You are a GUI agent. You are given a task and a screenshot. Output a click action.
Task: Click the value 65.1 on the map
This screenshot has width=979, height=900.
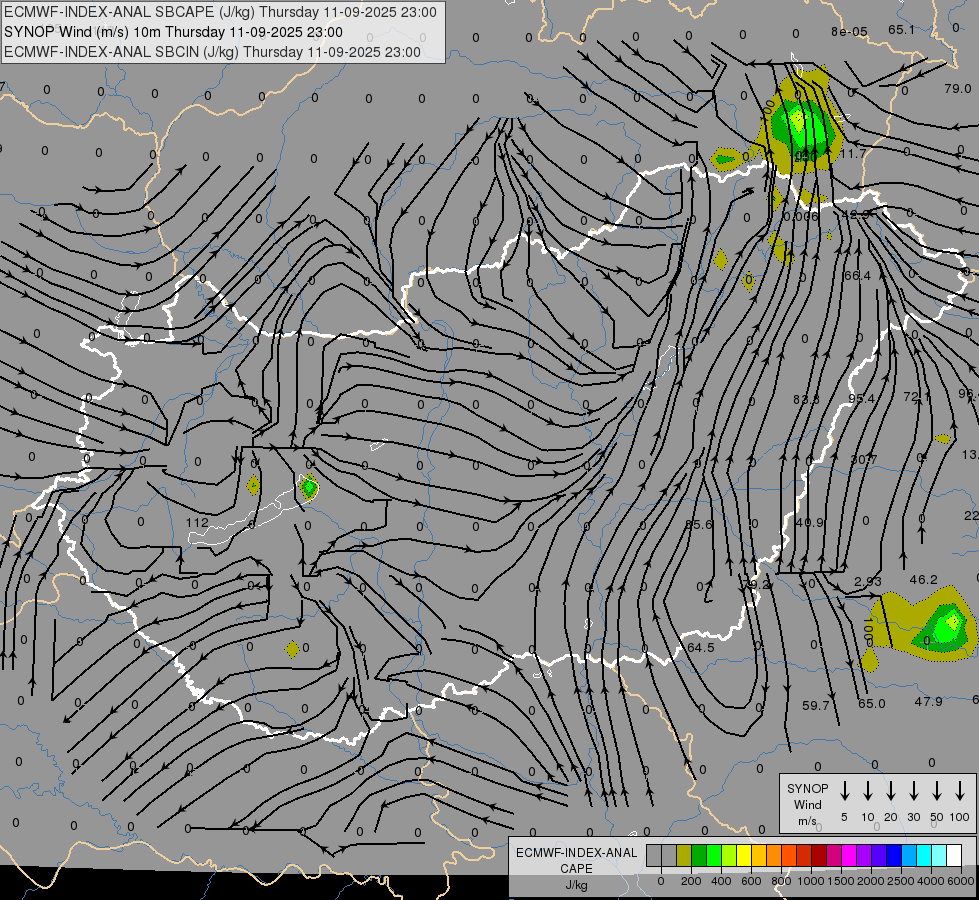coord(901,29)
